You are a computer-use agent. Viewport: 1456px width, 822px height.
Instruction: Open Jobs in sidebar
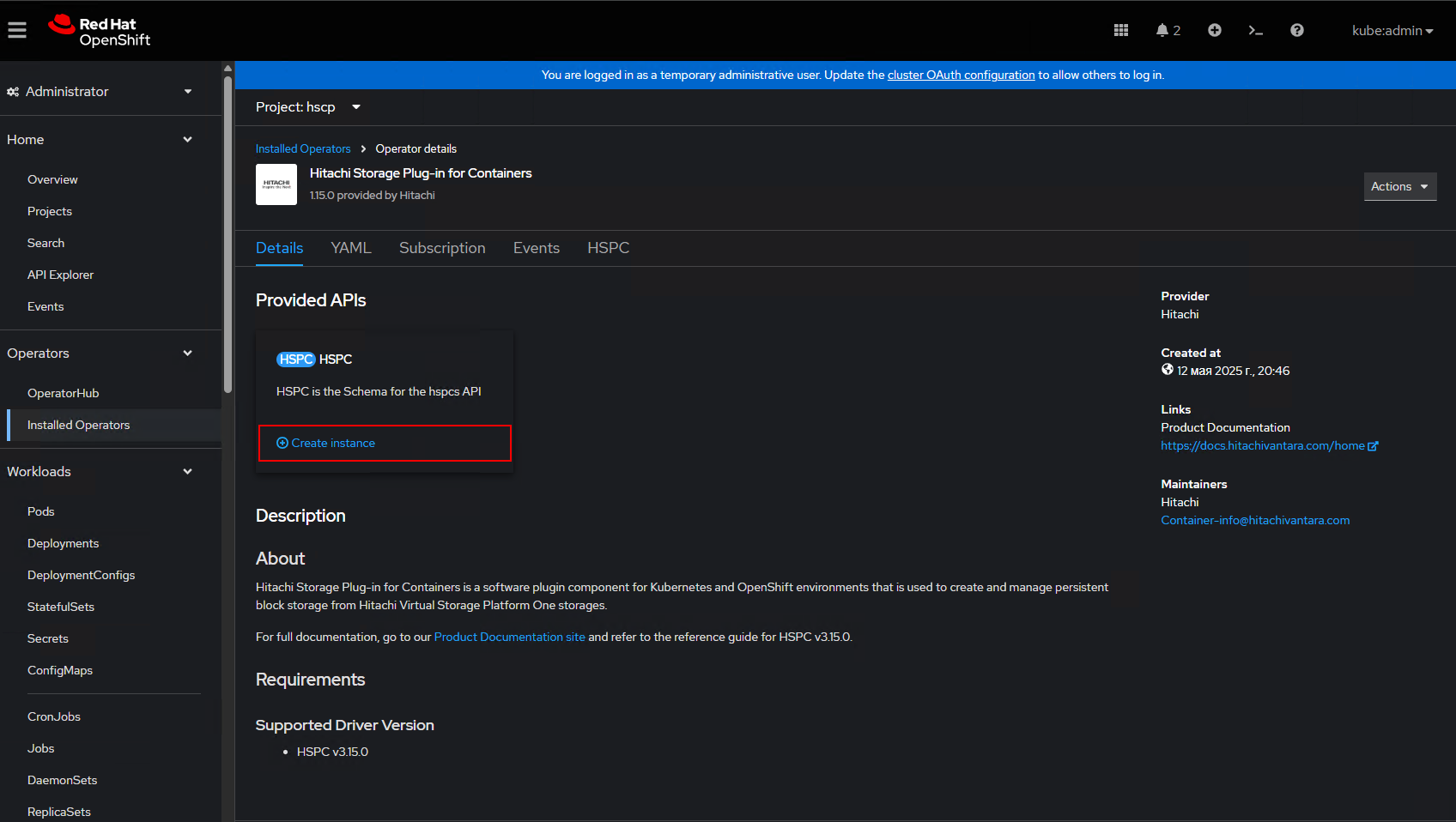[x=40, y=748]
